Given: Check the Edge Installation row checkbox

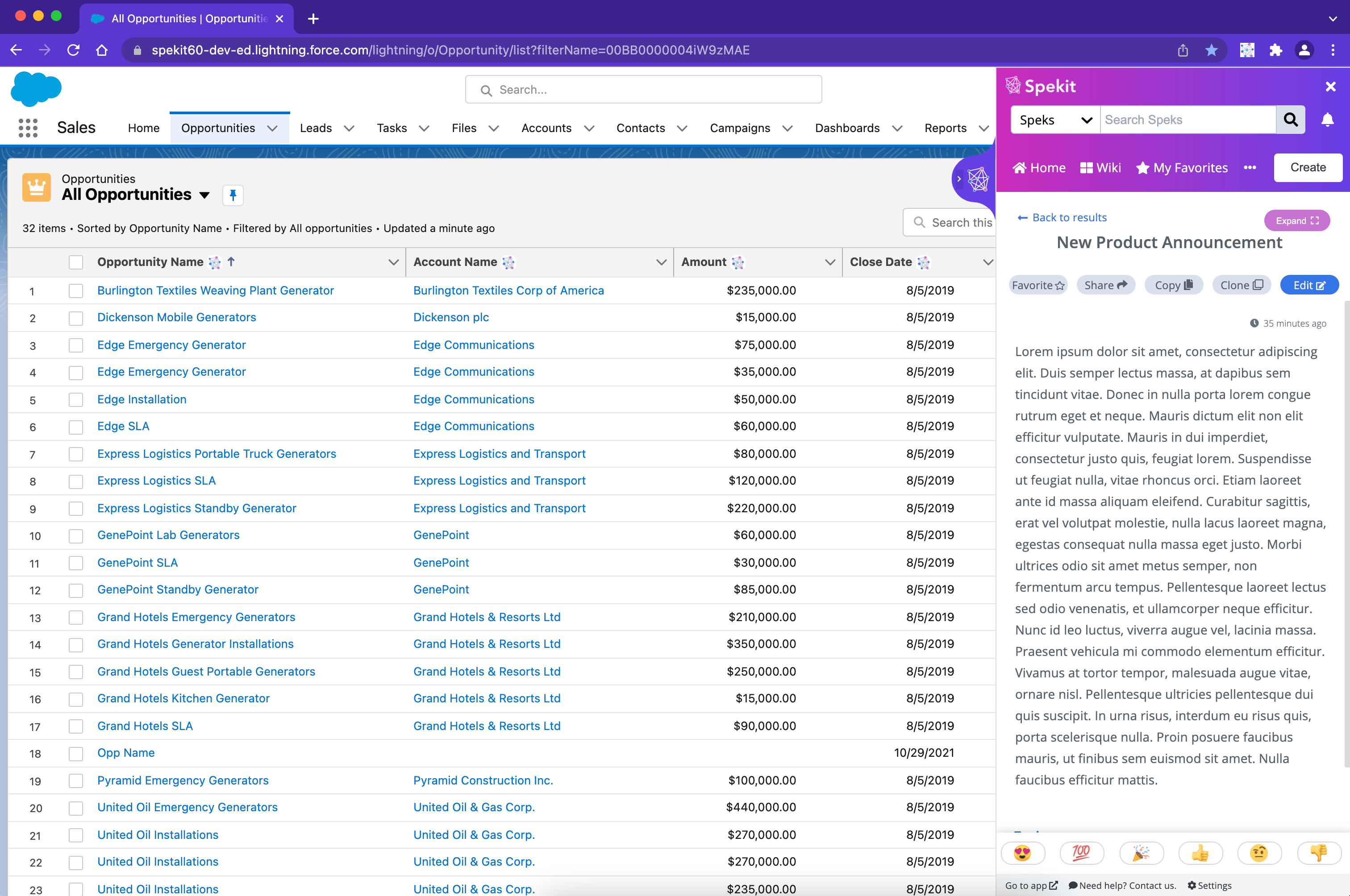Looking at the screenshot, I should (76, 399).
